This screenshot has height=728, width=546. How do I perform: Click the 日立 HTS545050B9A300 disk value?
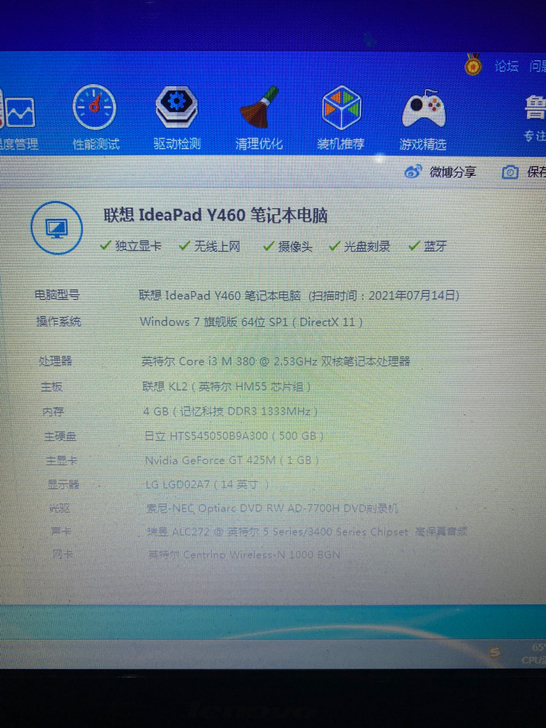point(234,436)
